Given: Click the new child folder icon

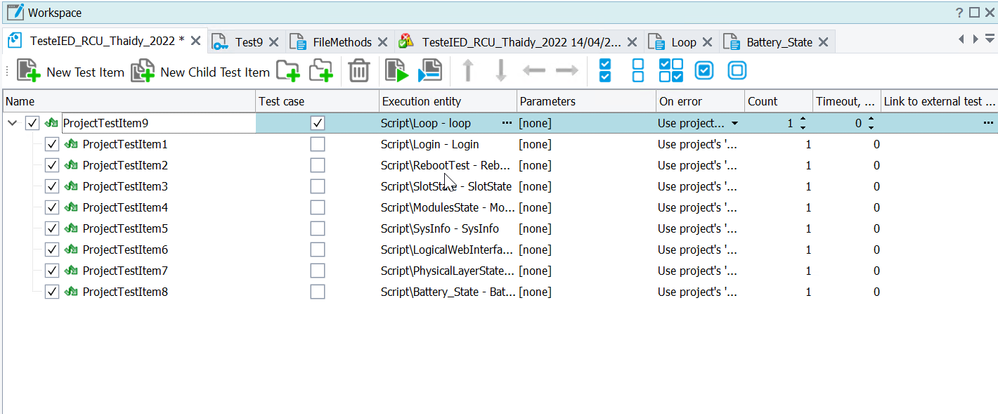Looking at the screenshot, I should (x=321, y=71).
